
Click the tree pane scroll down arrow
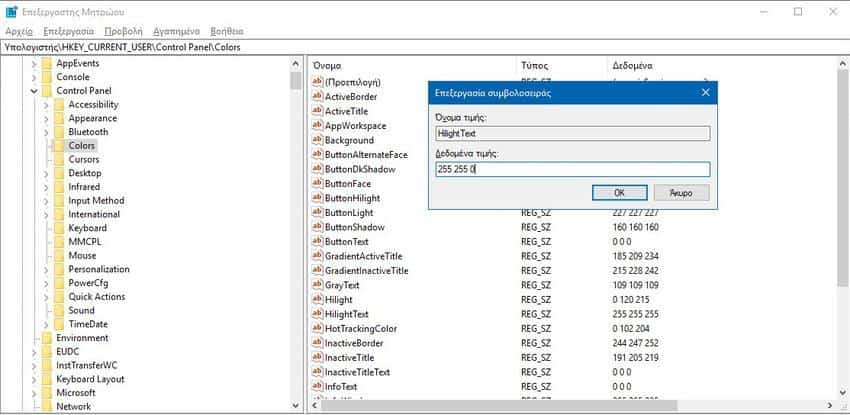[295, 405]
